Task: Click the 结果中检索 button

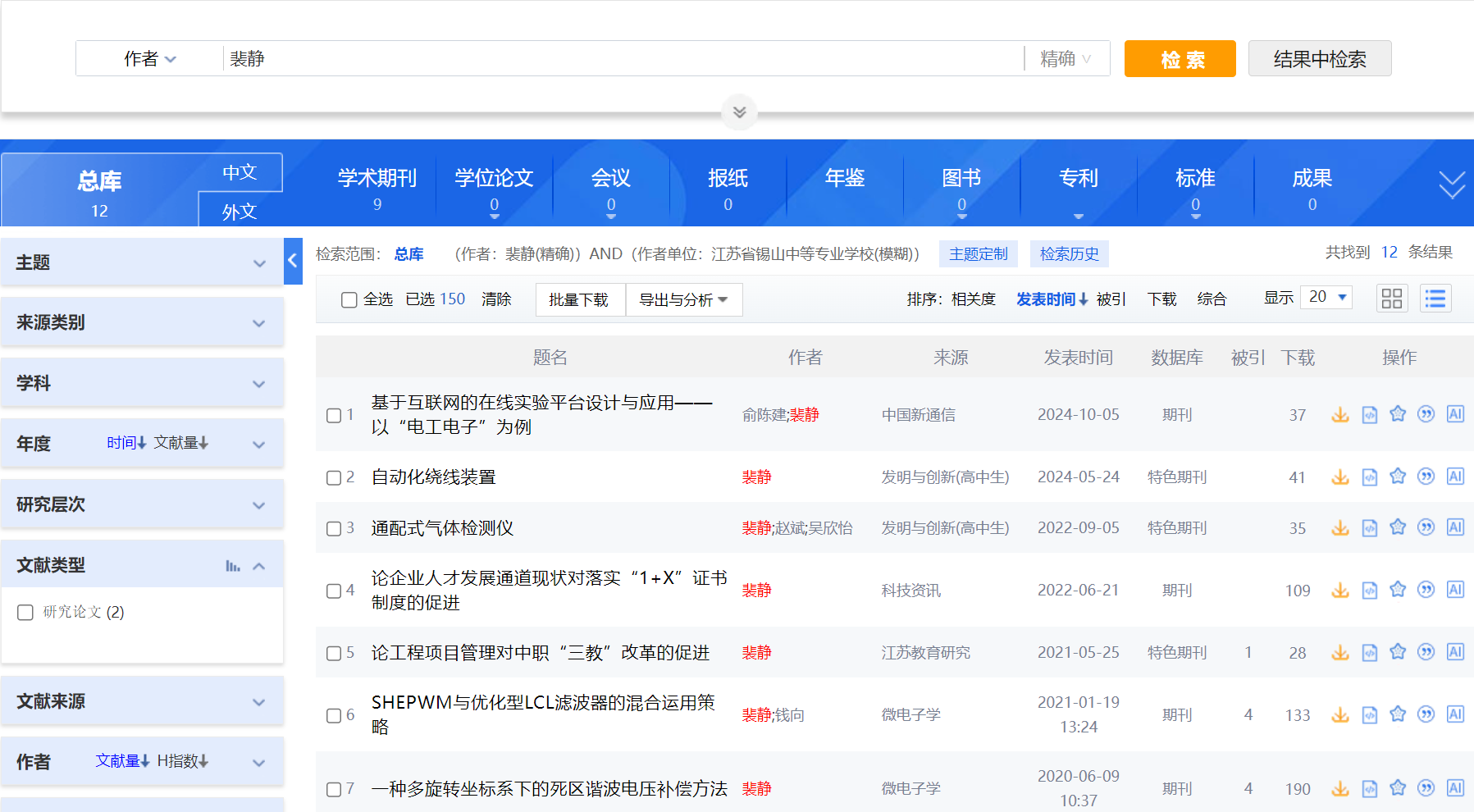Action: click(1319, 59)
